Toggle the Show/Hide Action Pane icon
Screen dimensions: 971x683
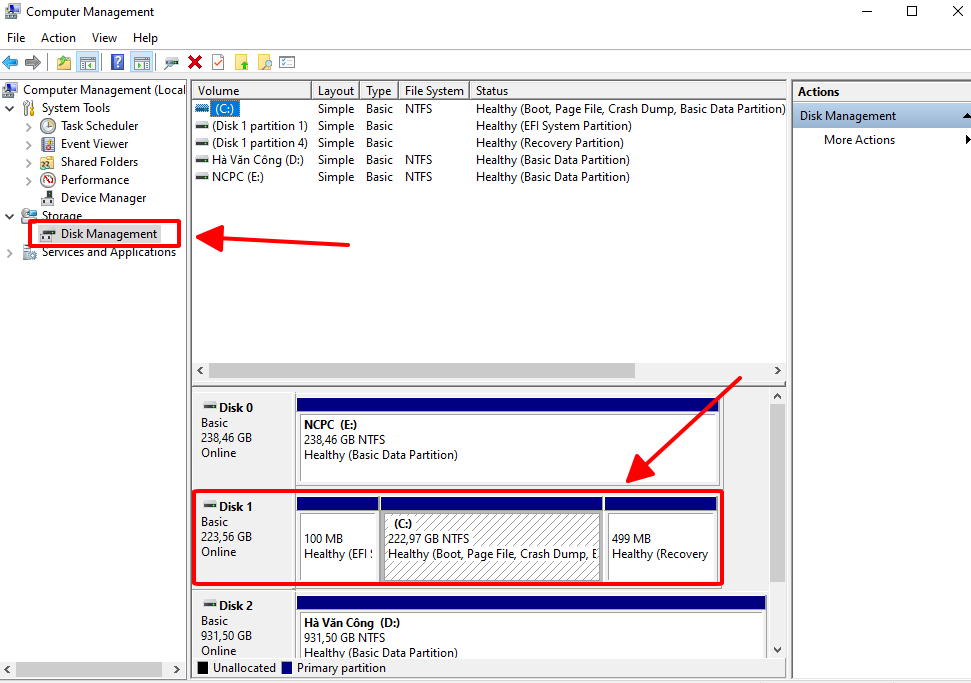[142, 63]
